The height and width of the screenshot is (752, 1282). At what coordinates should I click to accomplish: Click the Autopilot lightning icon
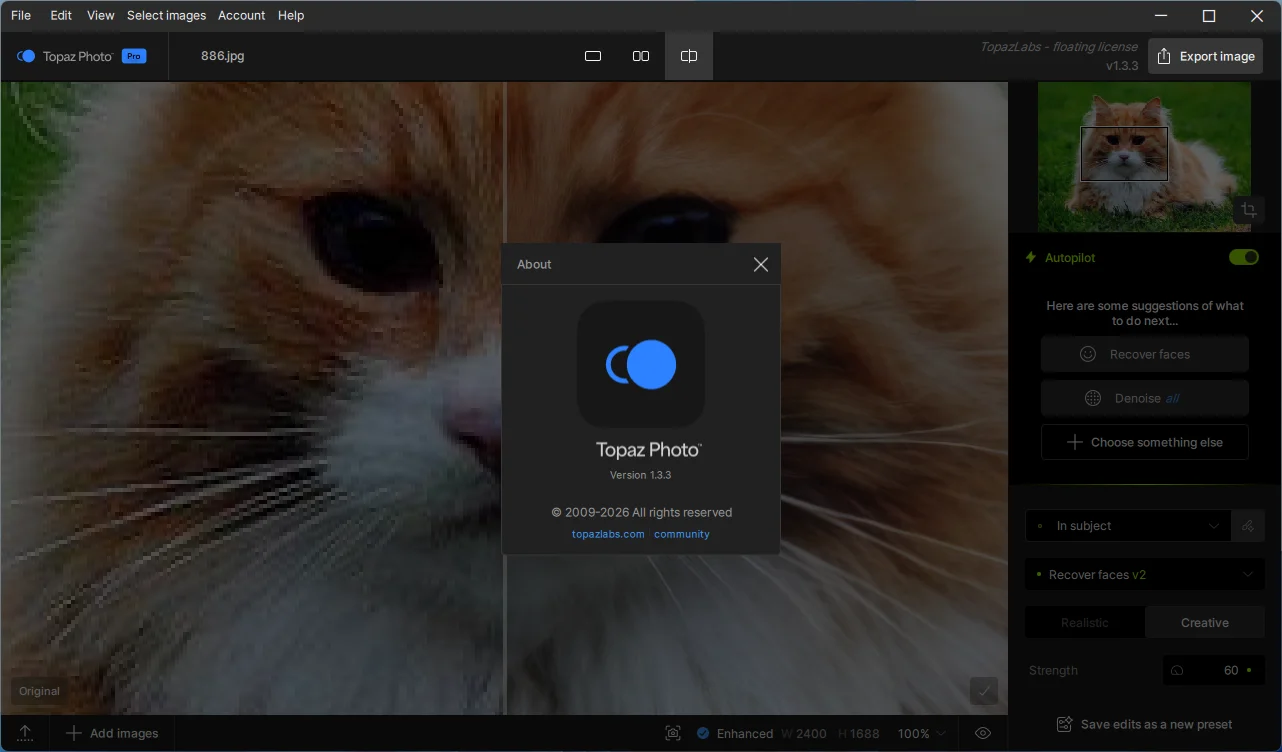tap(1031, 258)
